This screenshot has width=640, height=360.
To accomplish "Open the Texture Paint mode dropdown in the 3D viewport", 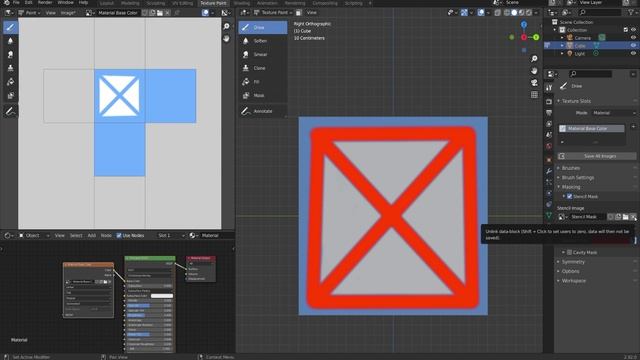I will [x=273, y=13].
